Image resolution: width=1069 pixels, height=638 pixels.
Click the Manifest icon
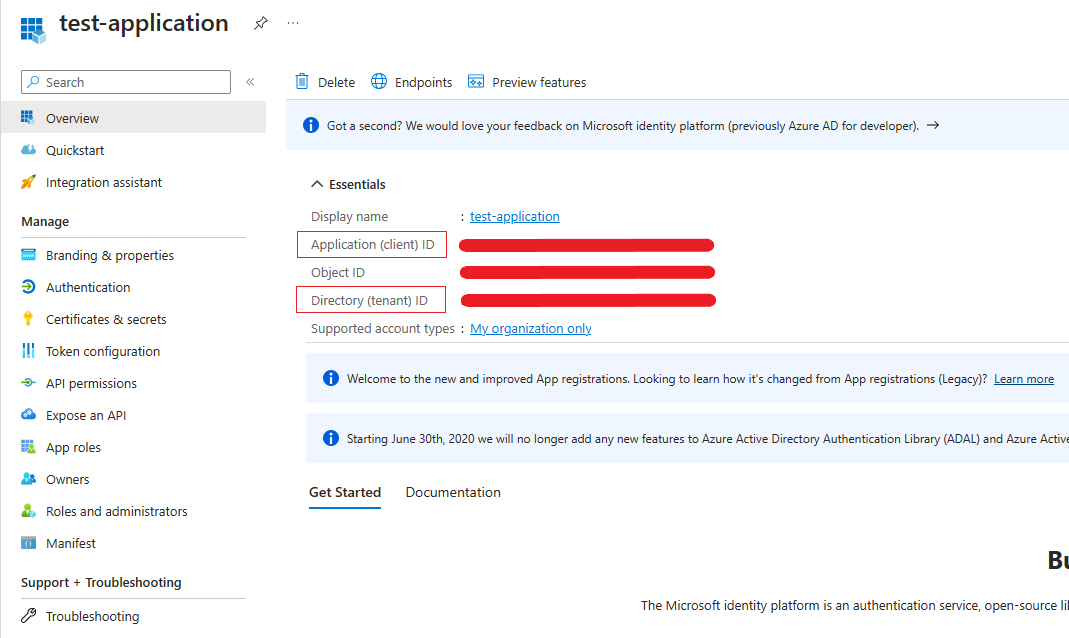[x=28, y=543]
